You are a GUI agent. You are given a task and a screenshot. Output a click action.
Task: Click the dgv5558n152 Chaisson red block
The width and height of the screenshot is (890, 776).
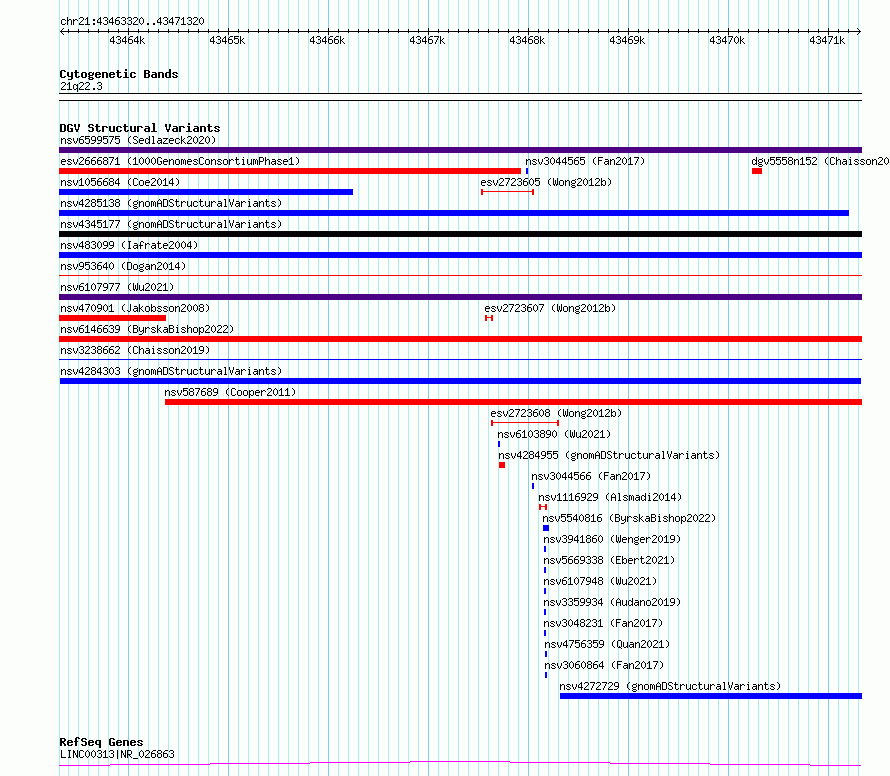pos(757,171)
